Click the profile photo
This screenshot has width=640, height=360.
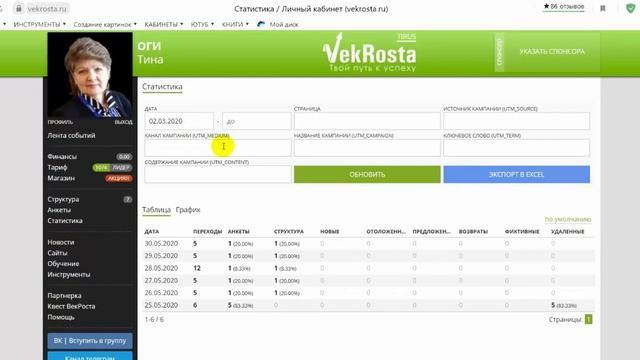90,75
